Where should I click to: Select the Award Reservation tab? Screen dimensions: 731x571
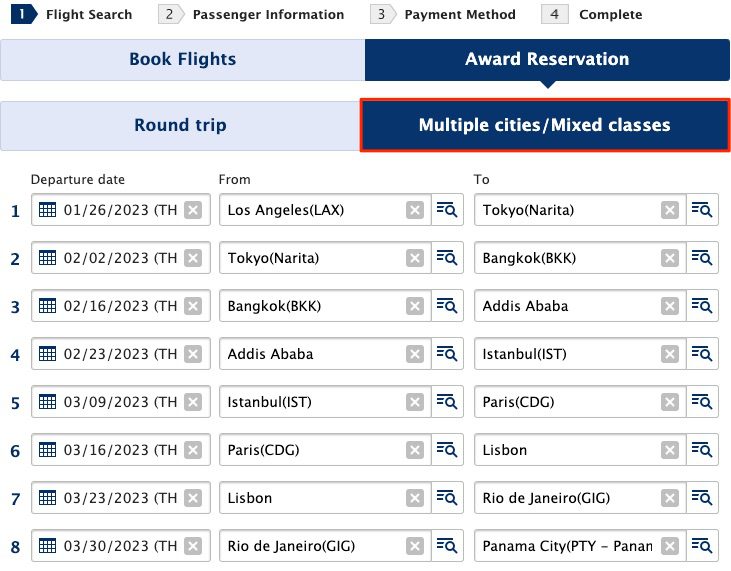click(547, 60)
